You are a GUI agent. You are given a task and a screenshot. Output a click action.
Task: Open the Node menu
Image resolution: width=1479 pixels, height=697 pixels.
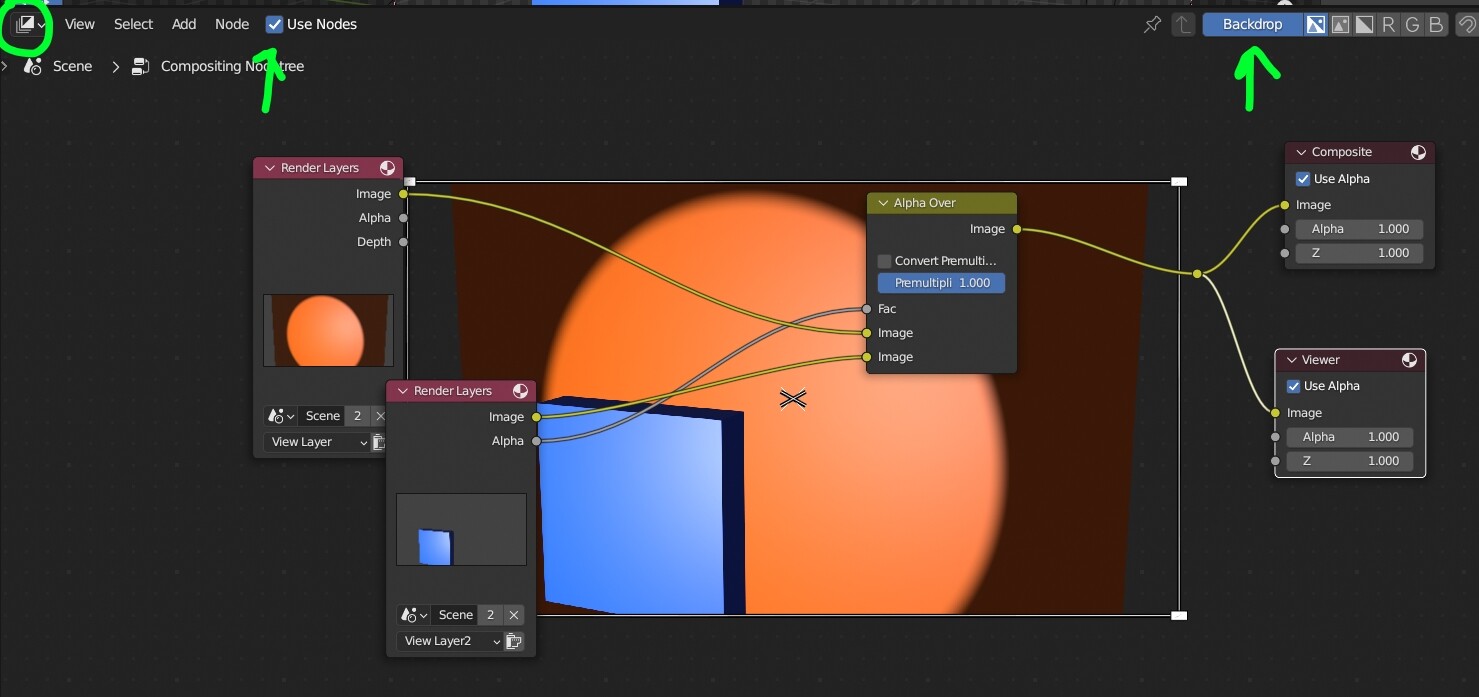click(x=231, y=24)
